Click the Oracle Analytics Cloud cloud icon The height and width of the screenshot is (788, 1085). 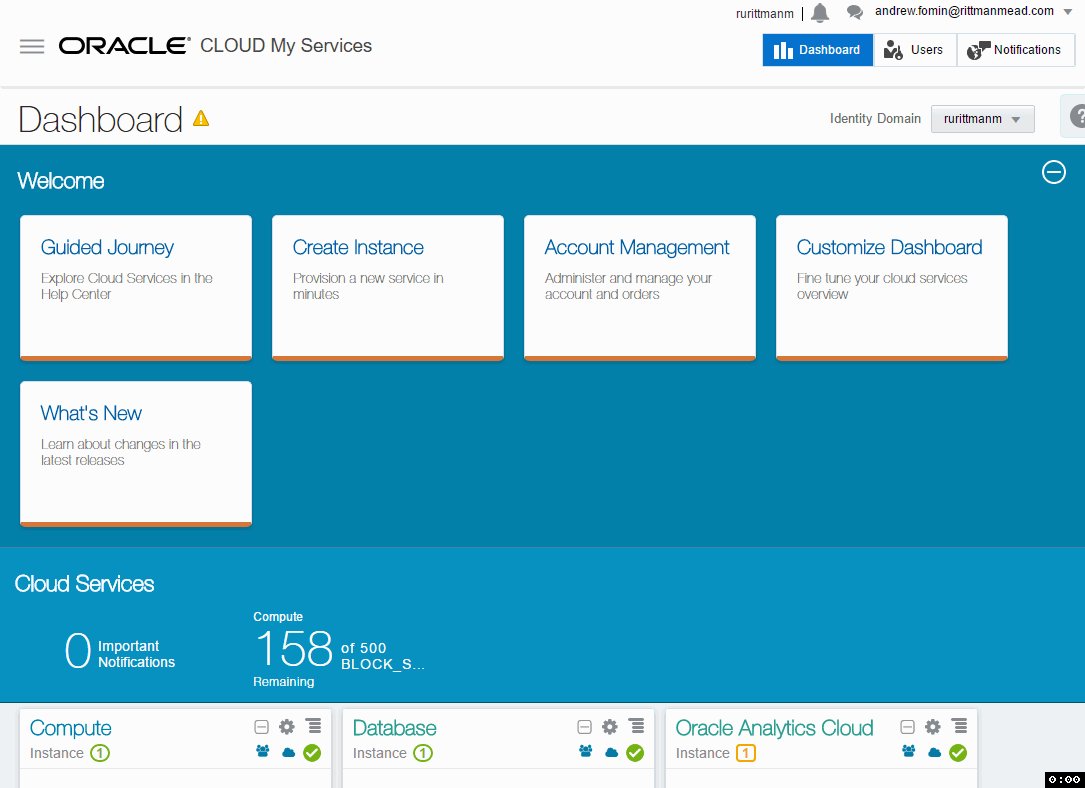[935, 752]
